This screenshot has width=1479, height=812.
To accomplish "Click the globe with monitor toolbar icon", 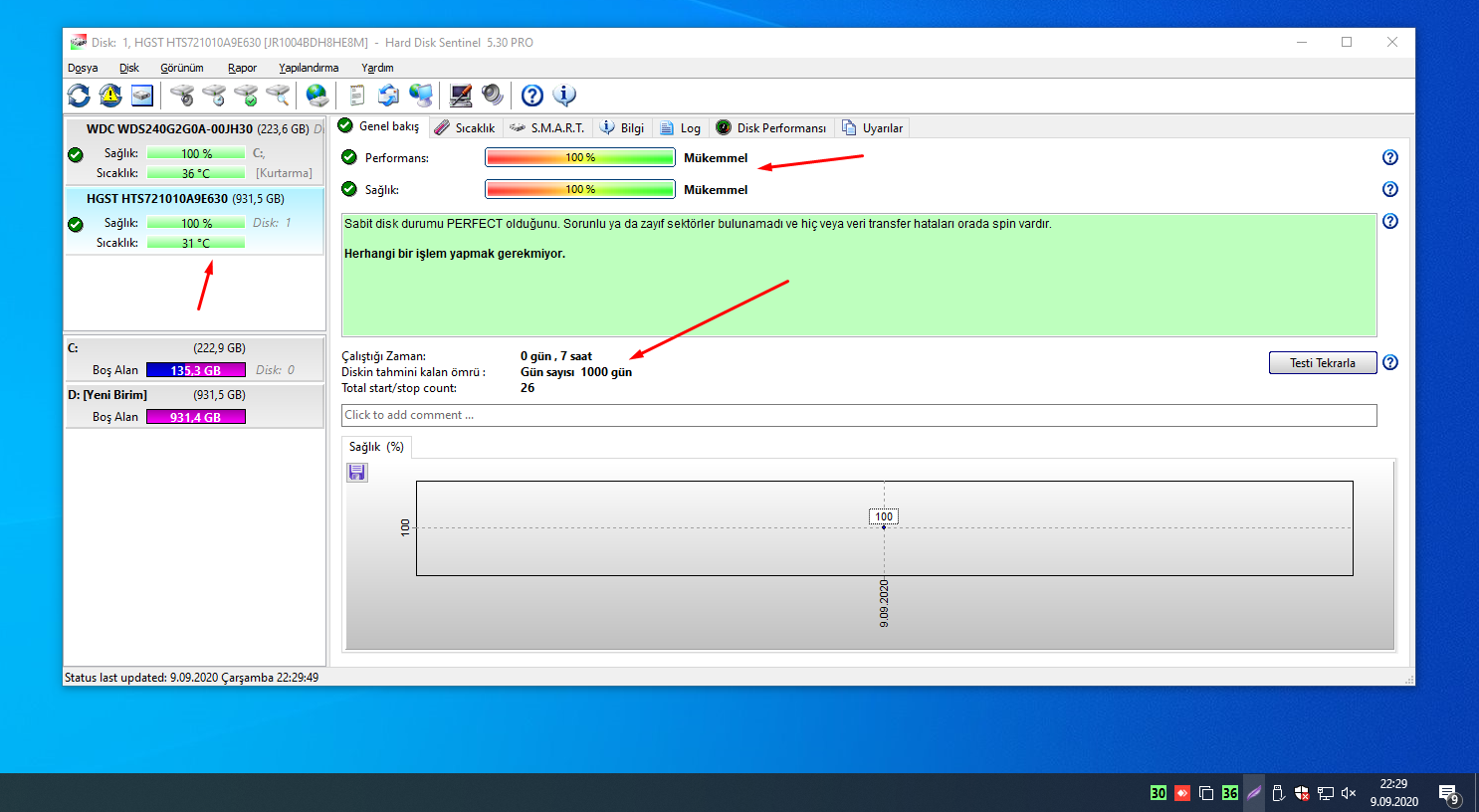I will 421,96.
